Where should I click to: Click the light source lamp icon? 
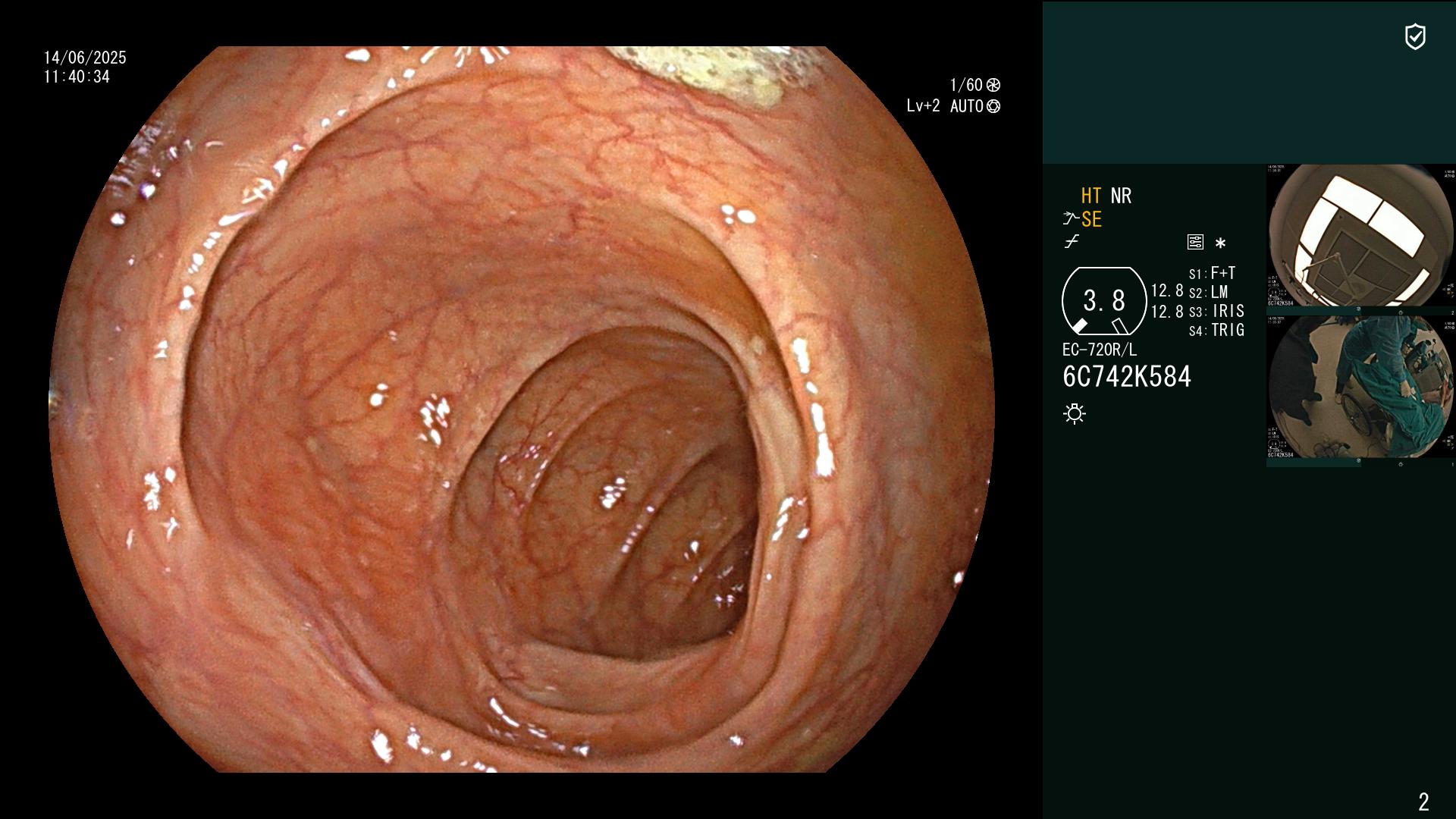(x=1075, y=413)
